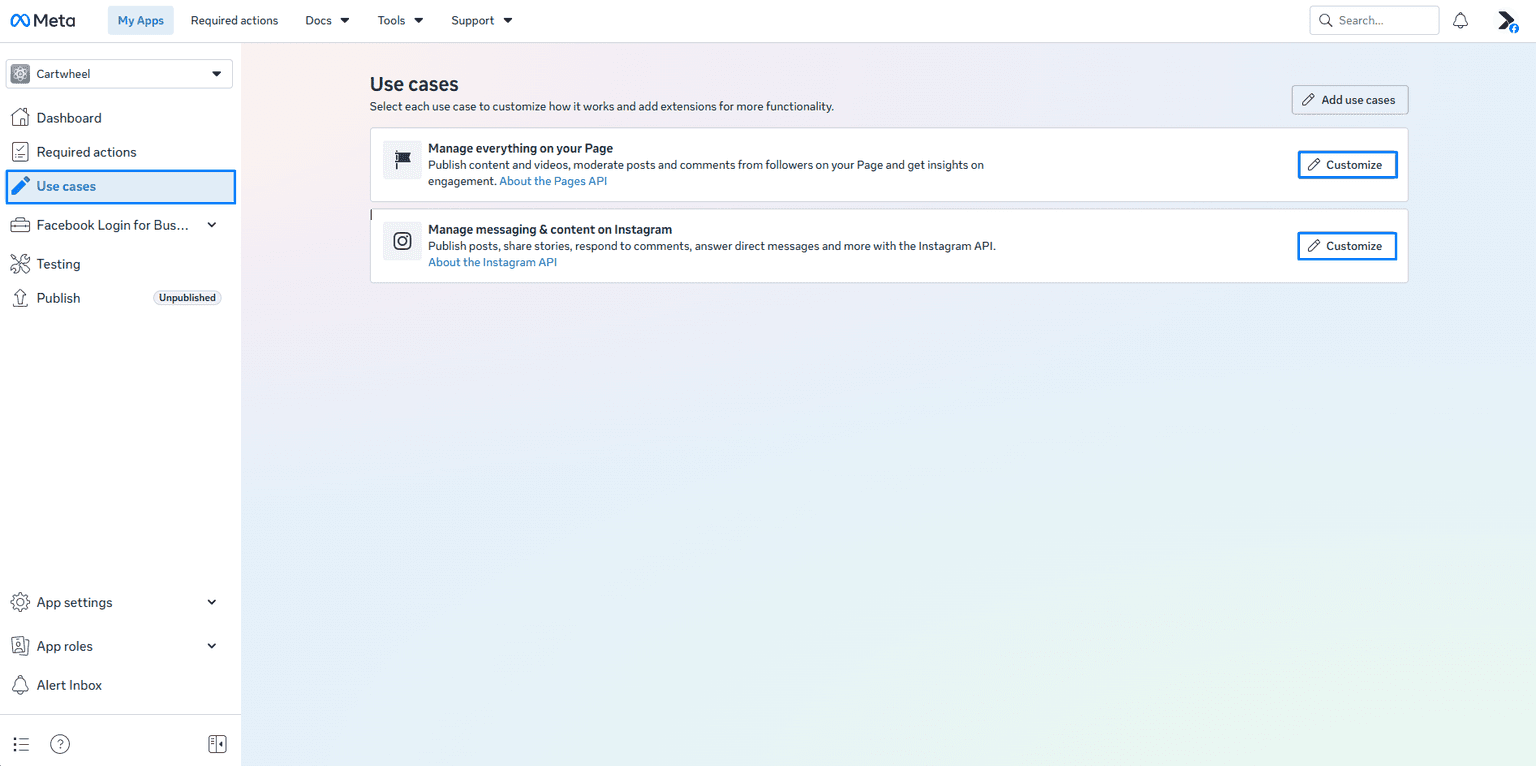Expand Facebook Login for Business chevron
Image resolution: width=1536 pixels, height=766 pixels.
pyautogui.click(x=212, y=225)
